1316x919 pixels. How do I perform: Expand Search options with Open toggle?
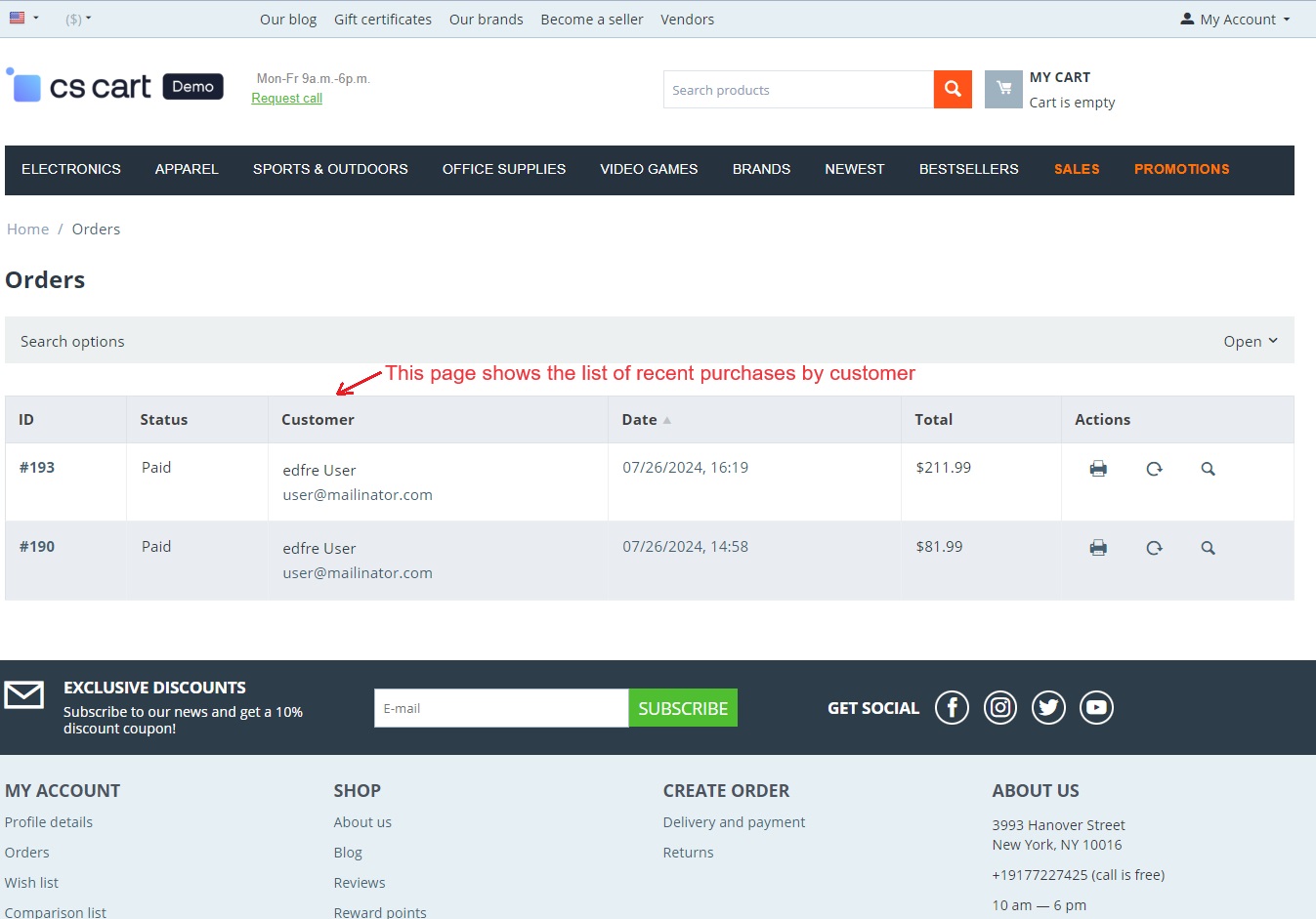pyautogui.click(x=1250, y=341)
